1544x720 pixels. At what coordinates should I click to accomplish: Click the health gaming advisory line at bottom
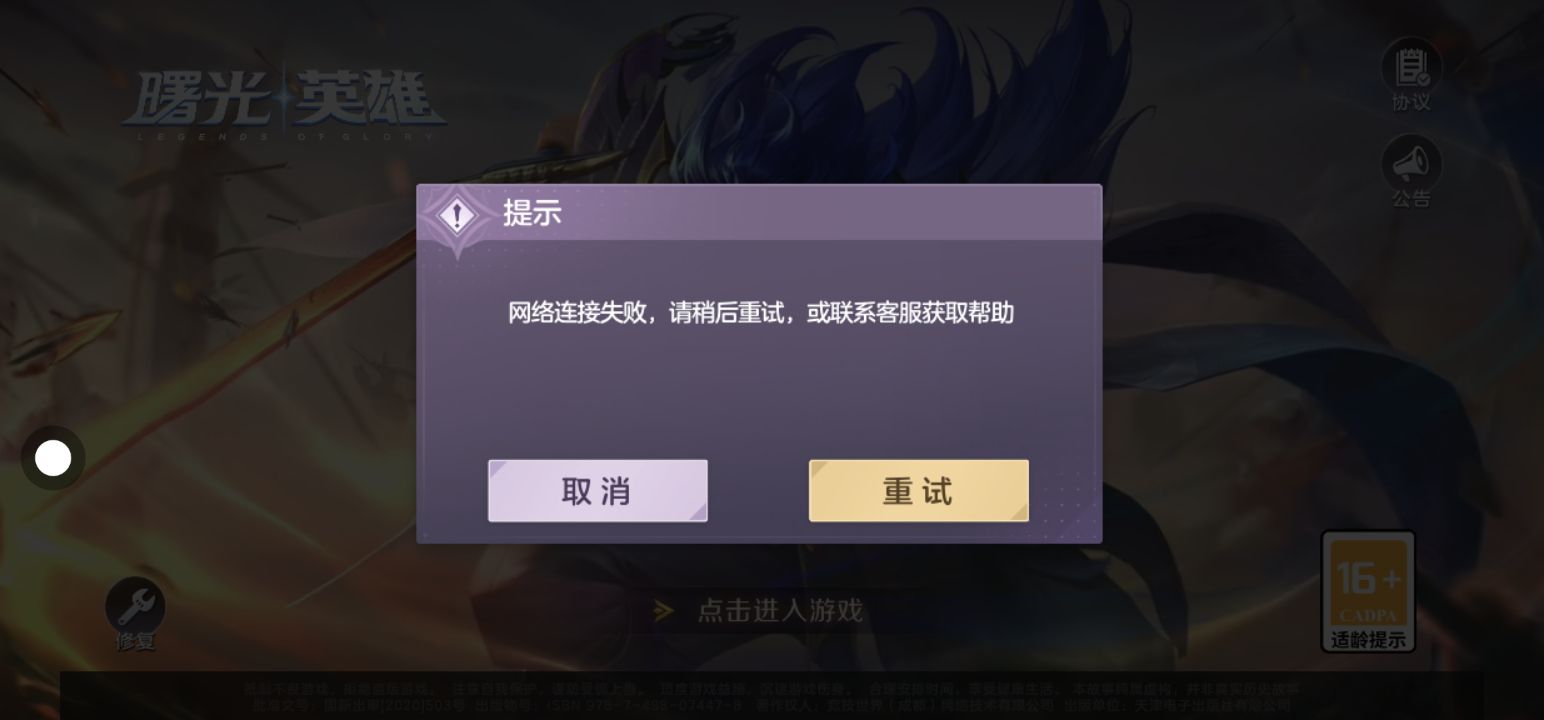point(772,689)
